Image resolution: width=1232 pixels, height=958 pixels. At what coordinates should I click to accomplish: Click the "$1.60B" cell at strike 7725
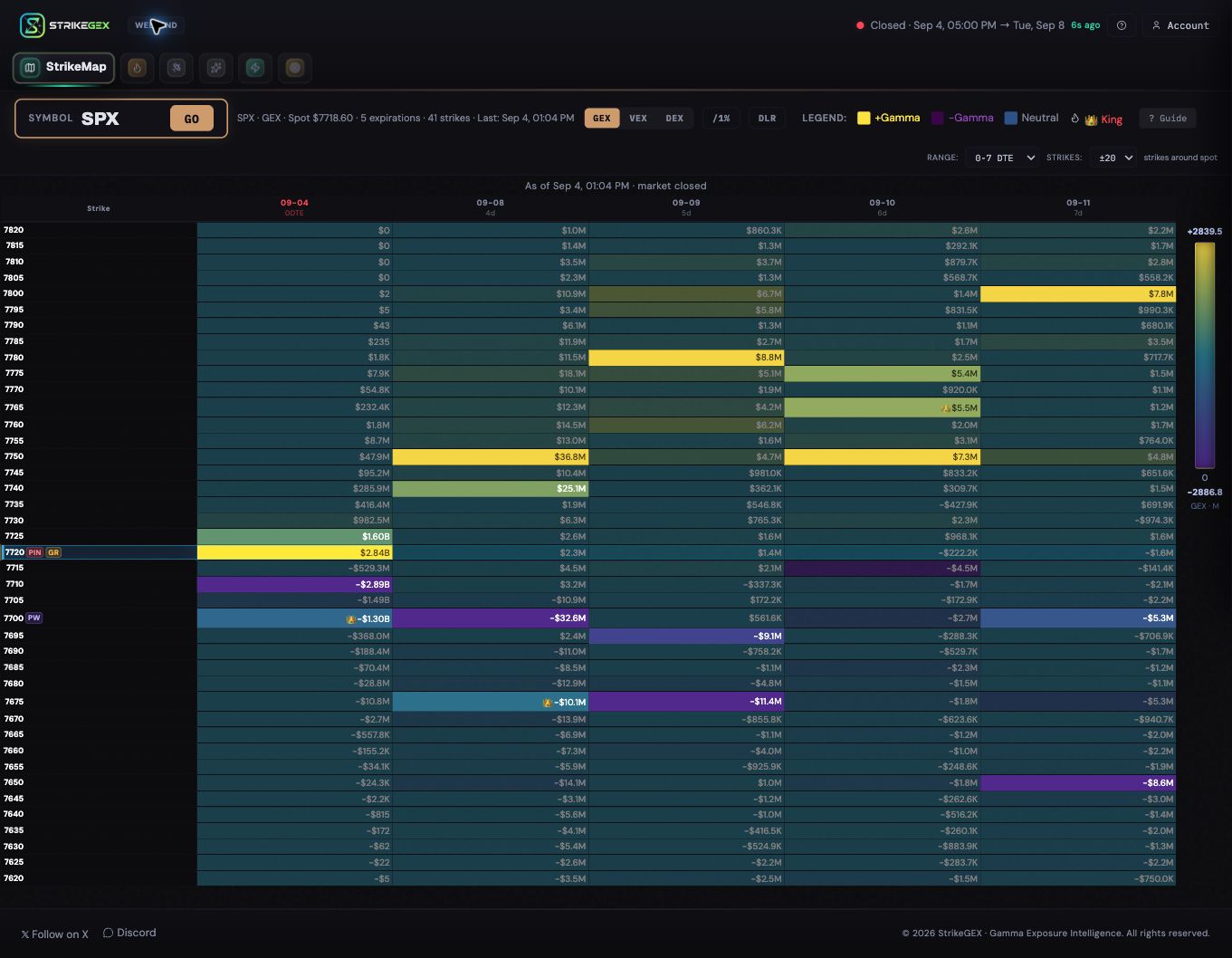pos(294,537)
